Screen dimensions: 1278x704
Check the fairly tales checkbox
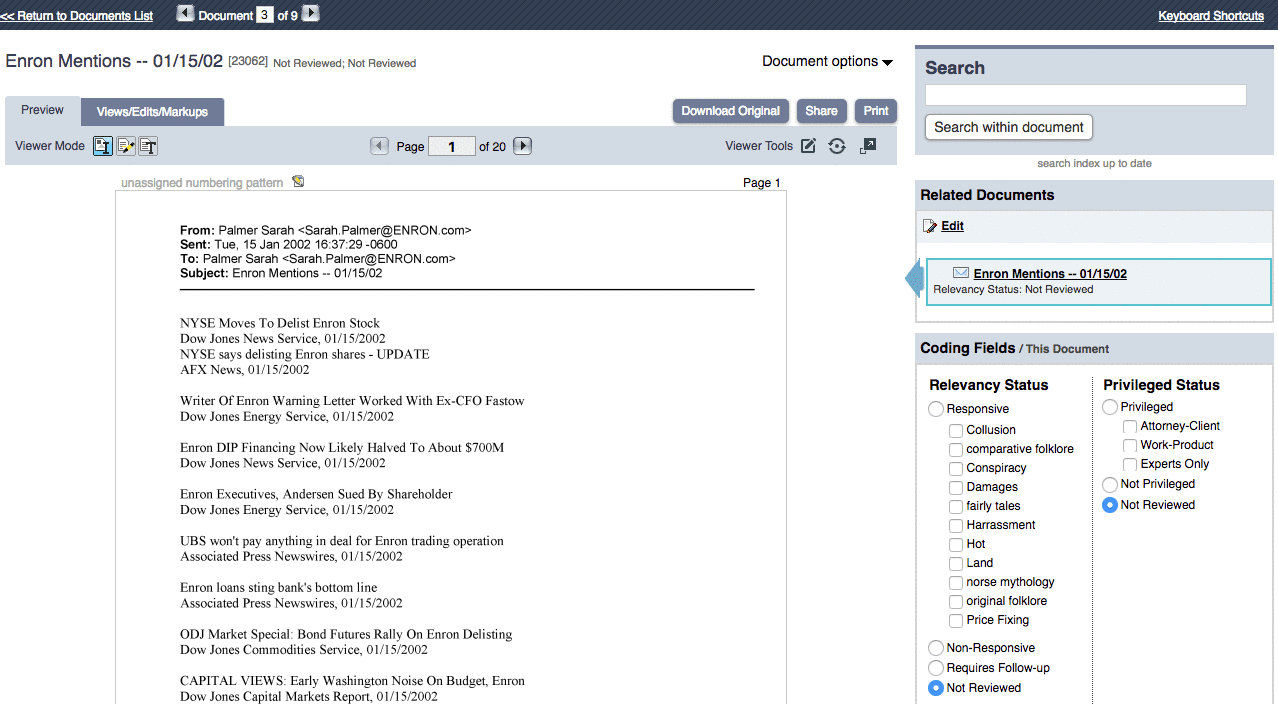956,506
